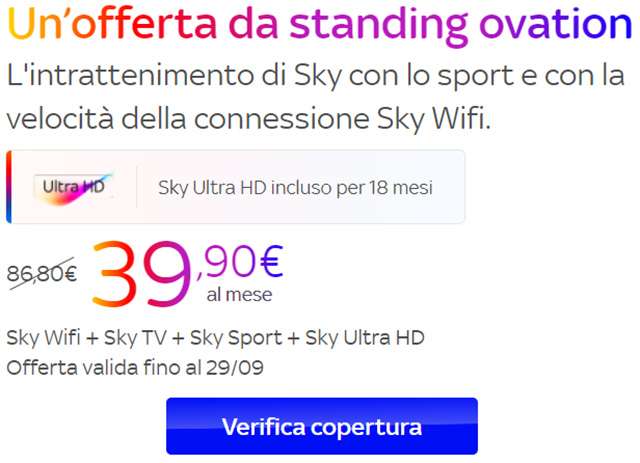This screenshot has width=640, height=463.
Task: Click the word 'ovation' in the title
Action: (x=556, y=24)
